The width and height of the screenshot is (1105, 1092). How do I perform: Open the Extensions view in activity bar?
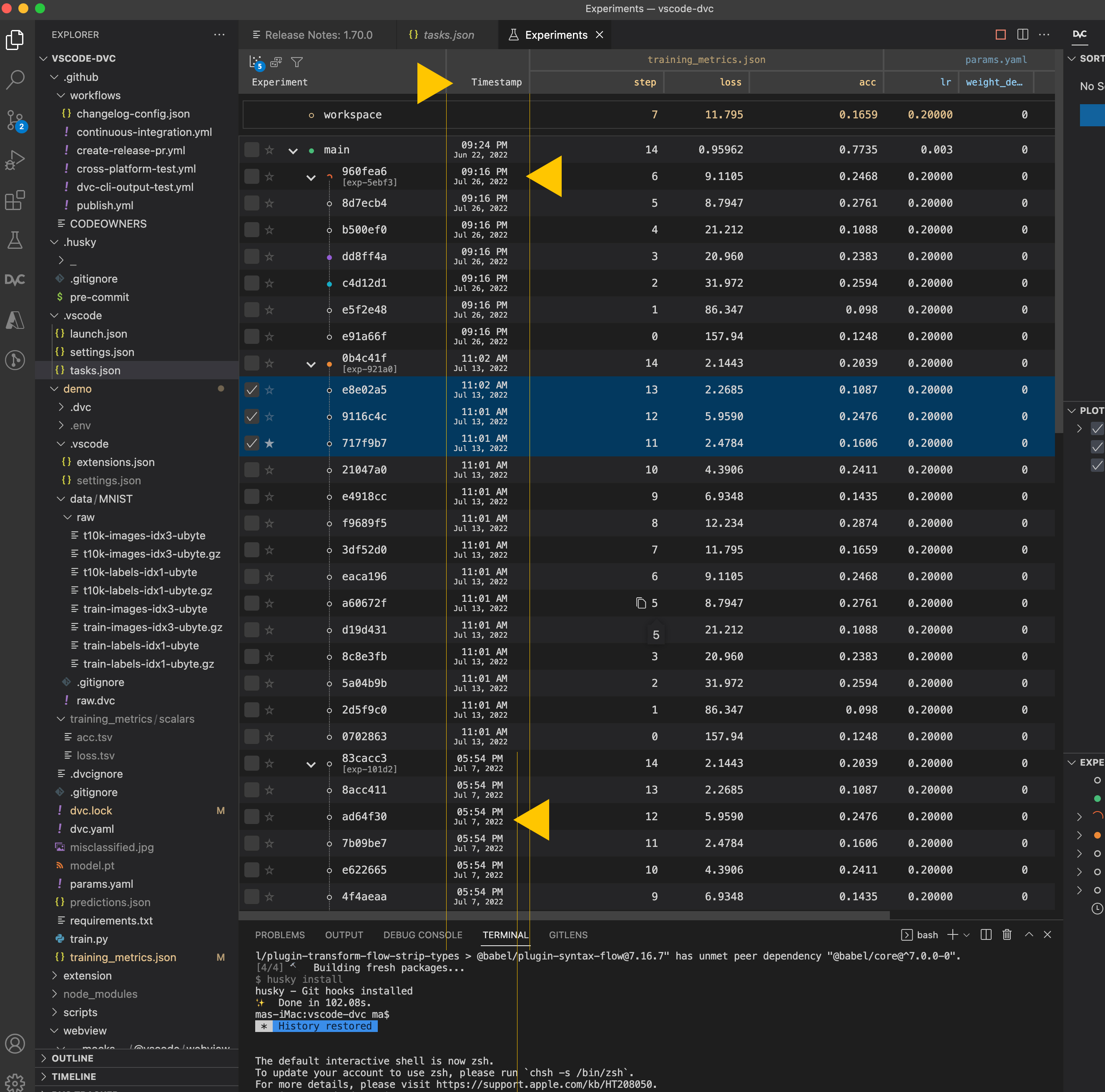coord(15,200)
